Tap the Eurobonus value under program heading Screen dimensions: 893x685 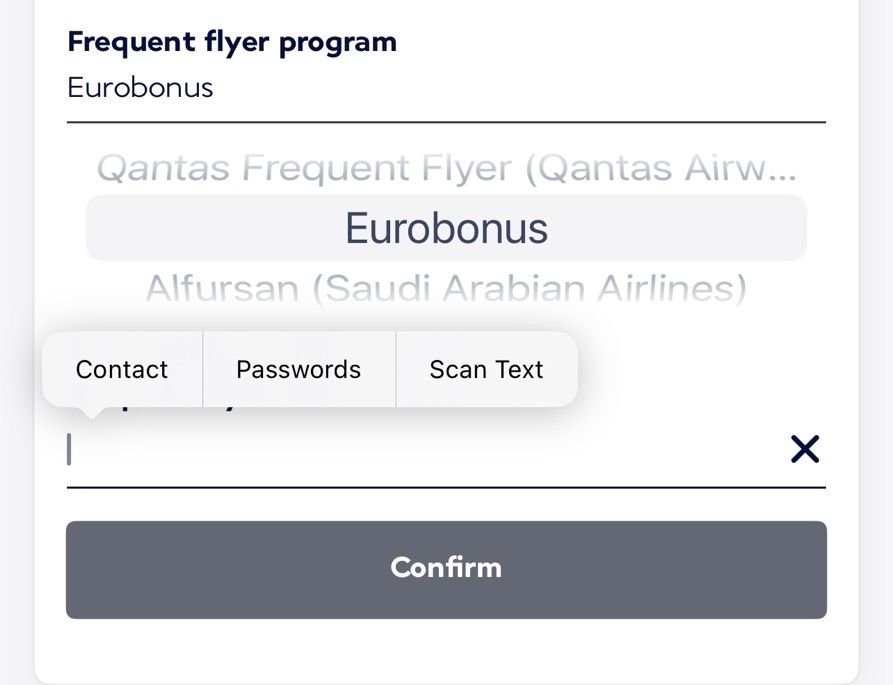tap(140, 87)
